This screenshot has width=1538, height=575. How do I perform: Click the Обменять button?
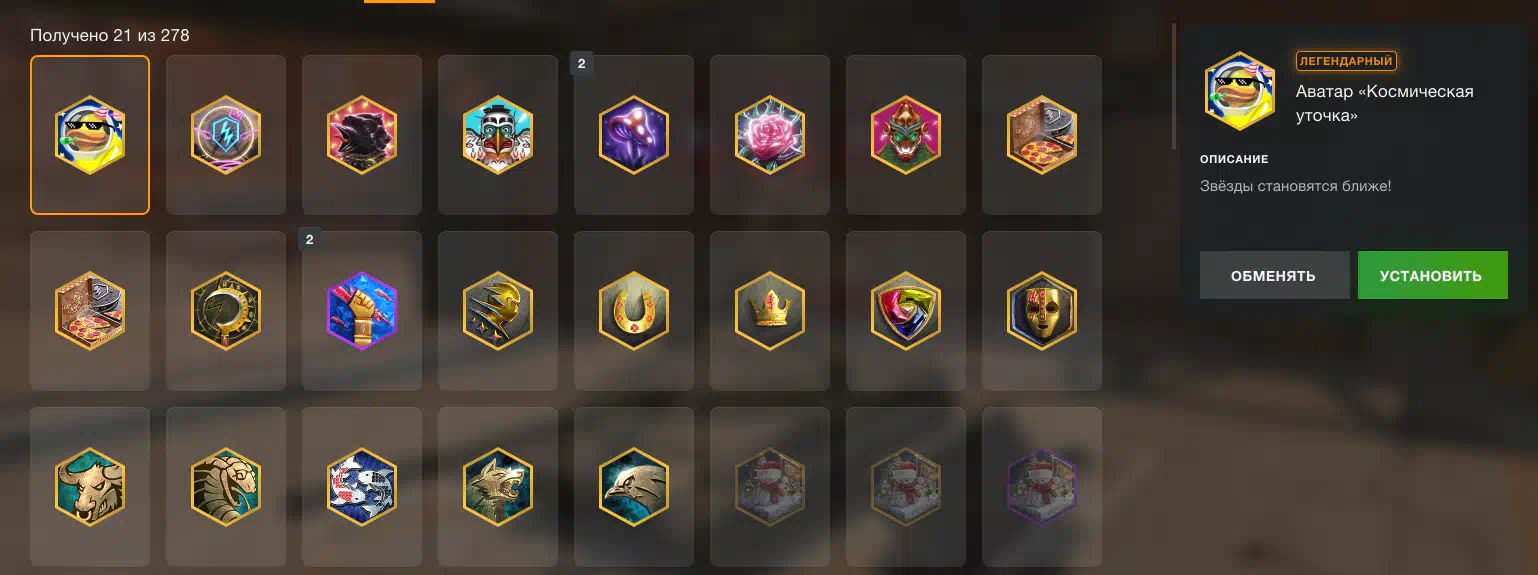[1274, 275]
